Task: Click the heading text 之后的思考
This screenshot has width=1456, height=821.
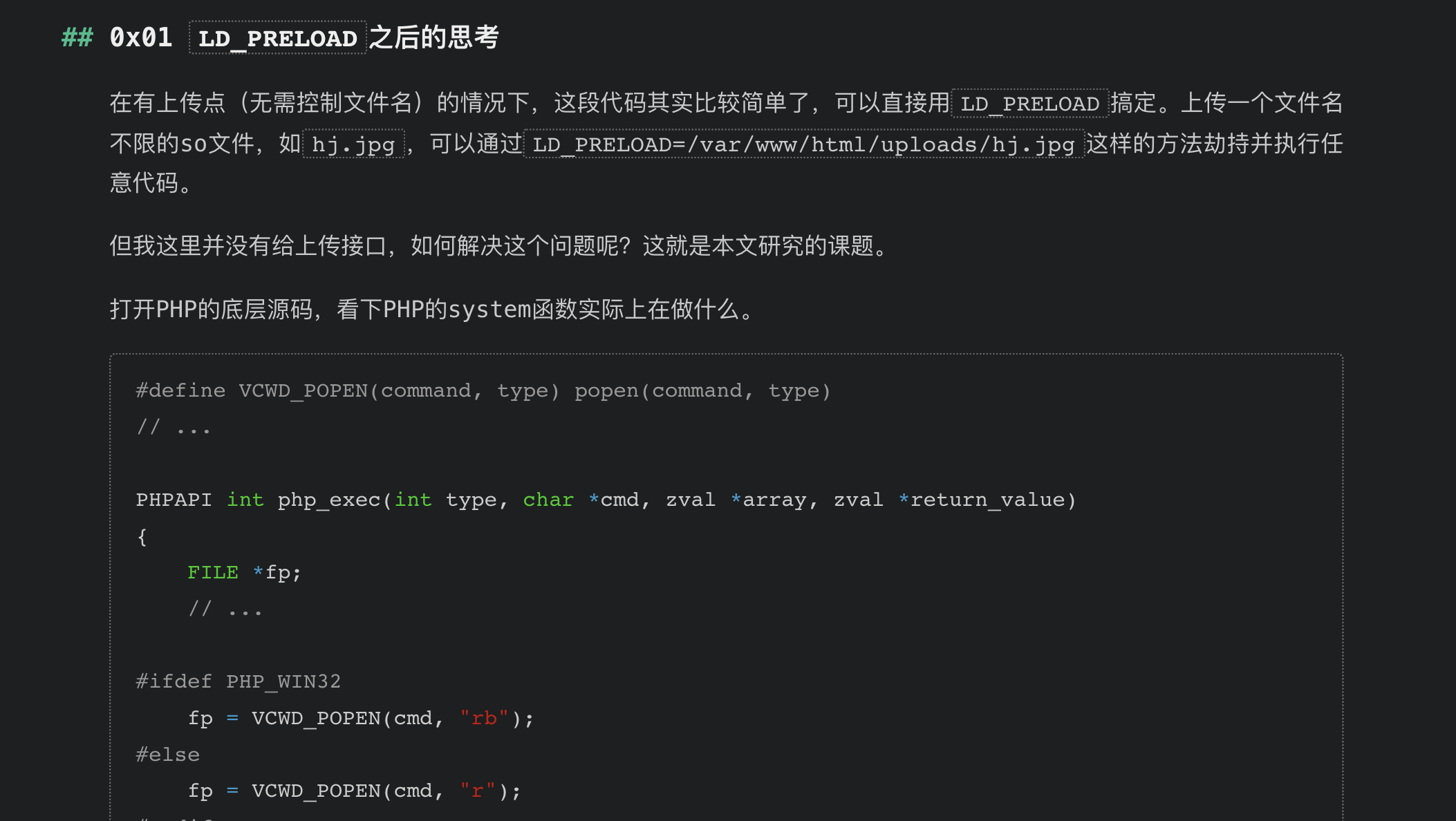Action: (433, 37)
